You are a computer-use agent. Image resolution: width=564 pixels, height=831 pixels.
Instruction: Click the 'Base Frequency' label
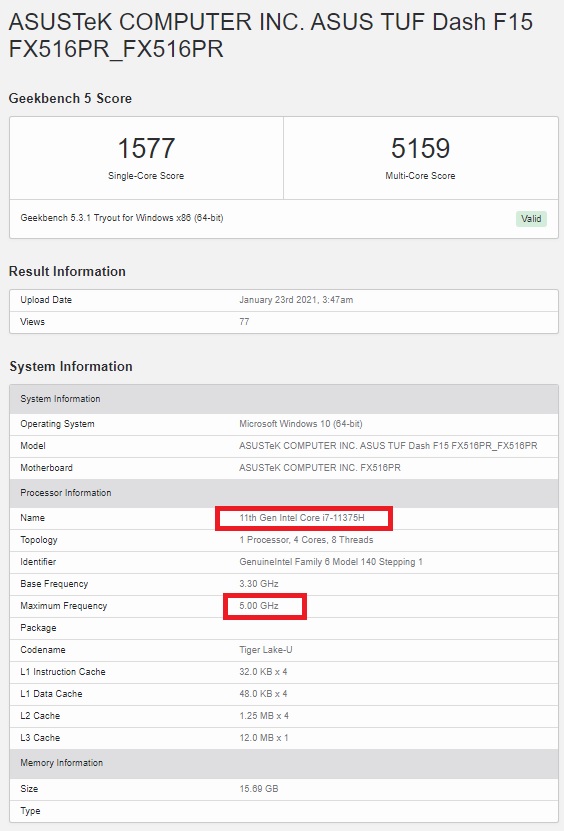[x=54, y=584]
